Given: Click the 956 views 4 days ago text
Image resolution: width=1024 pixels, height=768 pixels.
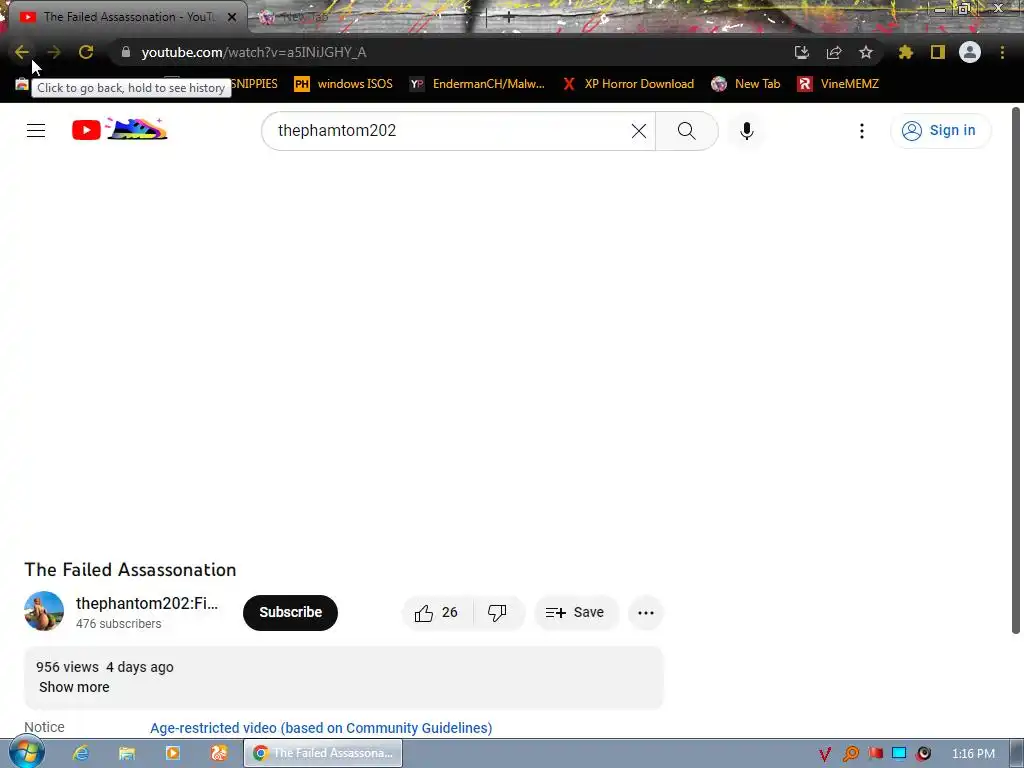Looking at the screenshot, I should 104,667.
